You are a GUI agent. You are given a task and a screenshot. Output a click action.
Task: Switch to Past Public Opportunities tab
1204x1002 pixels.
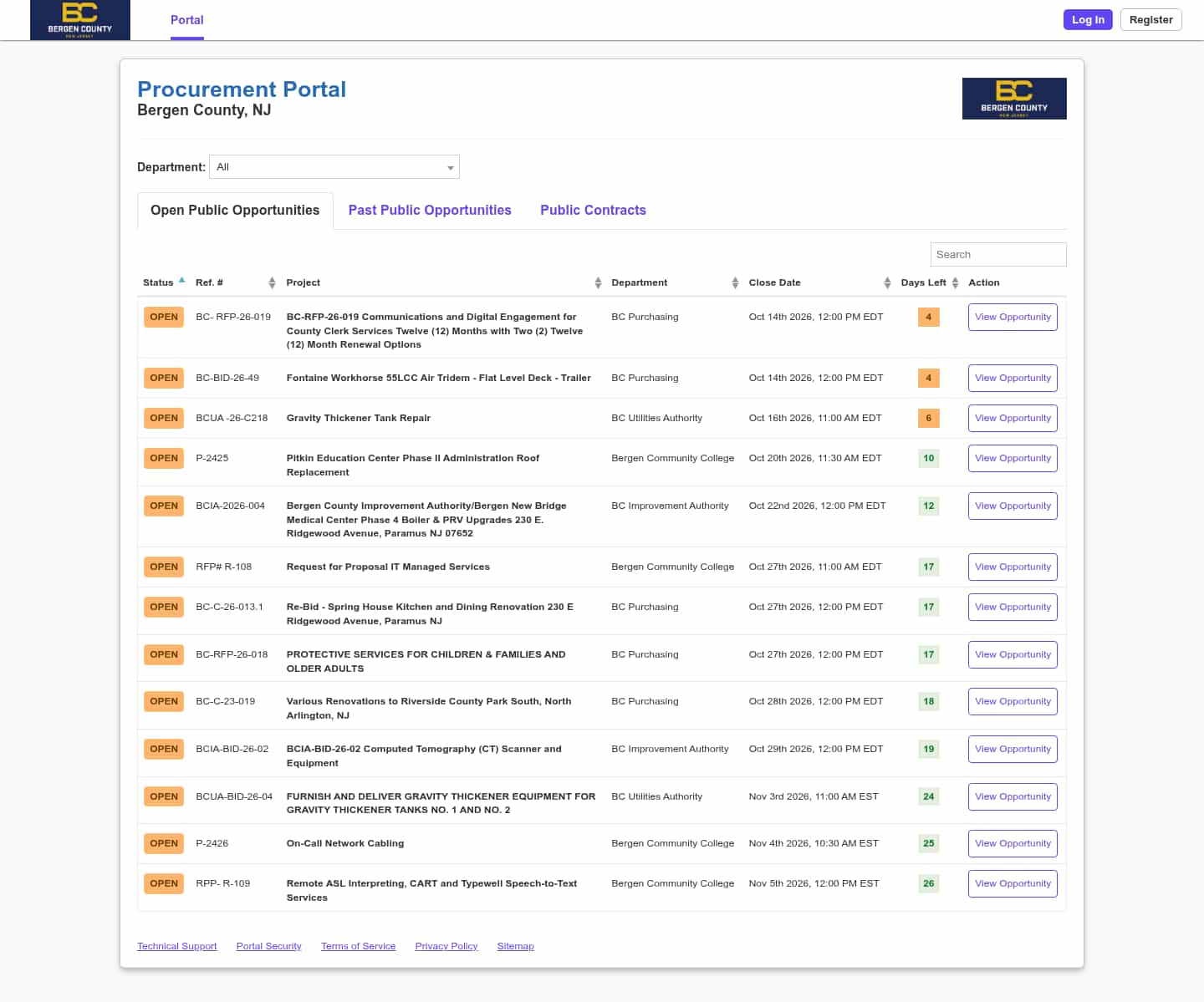click(430, 211)
